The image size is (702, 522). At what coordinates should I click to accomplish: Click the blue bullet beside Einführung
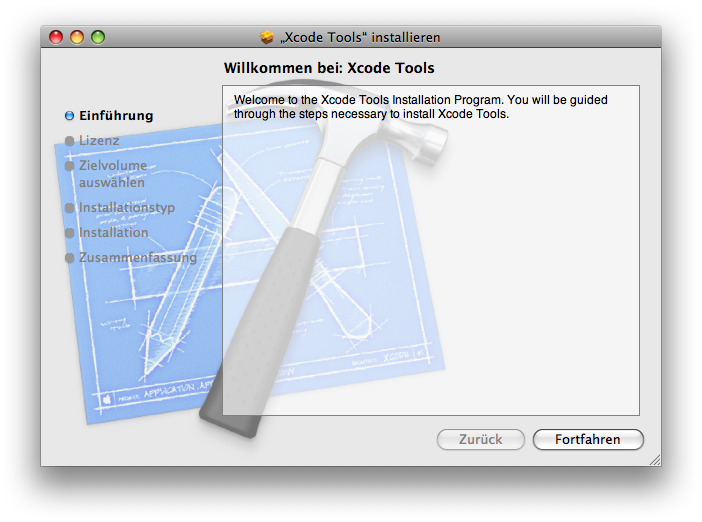pyautogui.click(x=69, y=116)
